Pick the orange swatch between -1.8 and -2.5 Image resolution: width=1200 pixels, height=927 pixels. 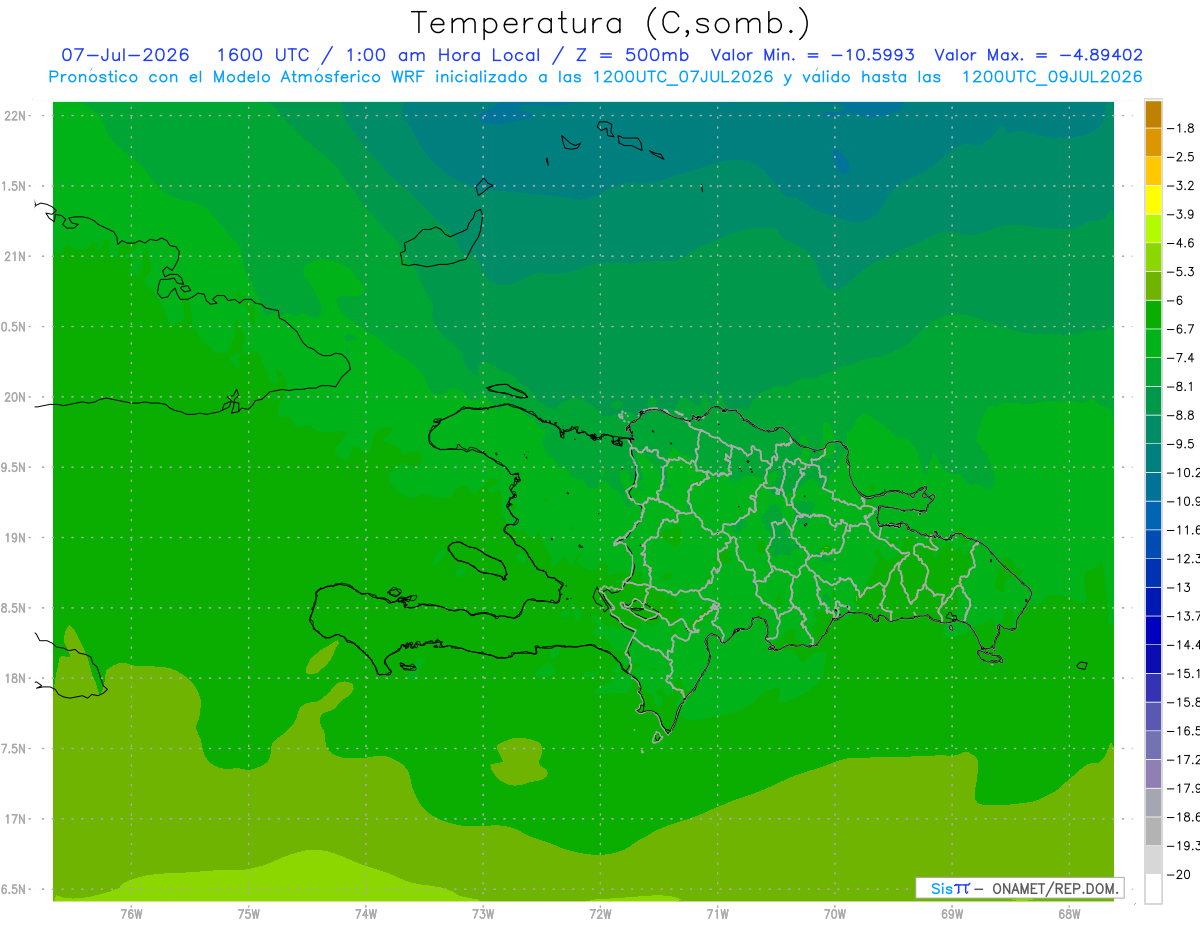coord(1153,143)
